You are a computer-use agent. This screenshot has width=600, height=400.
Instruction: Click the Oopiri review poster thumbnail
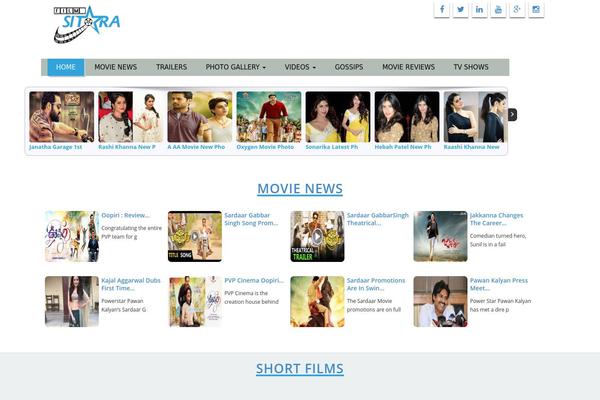(x=72, y=236)
